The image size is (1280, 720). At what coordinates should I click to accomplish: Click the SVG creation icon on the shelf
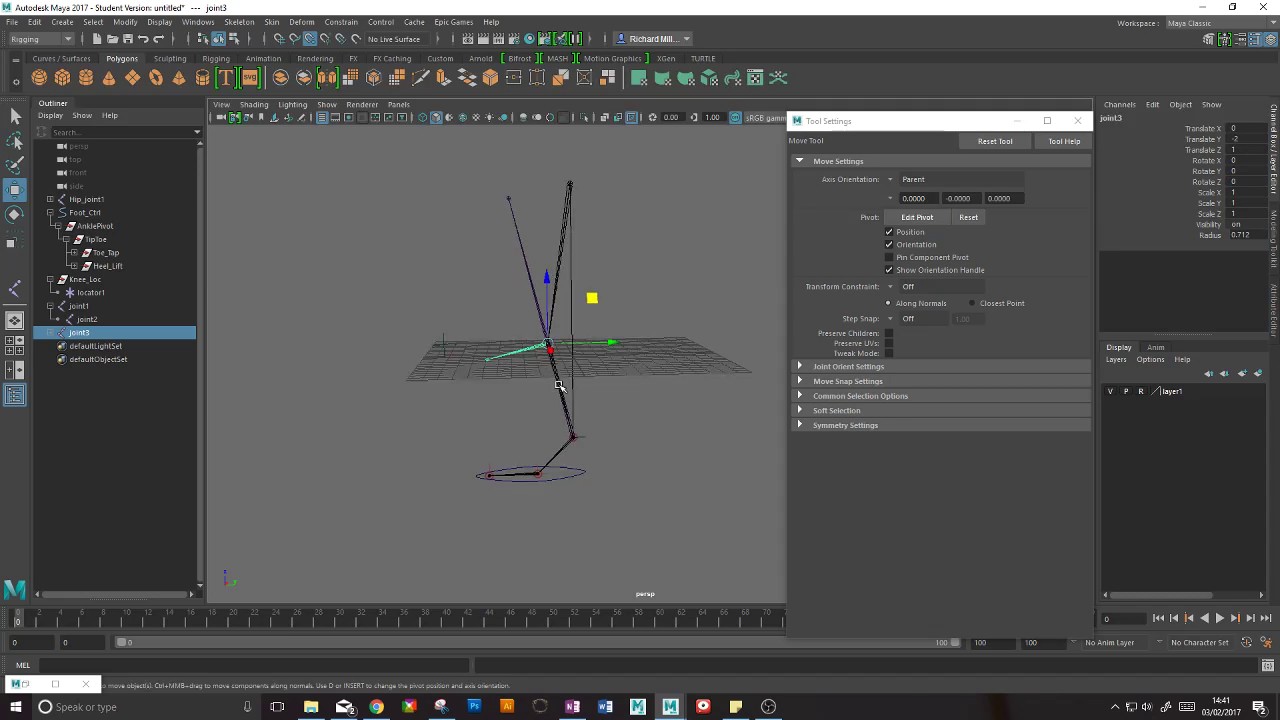point(250,78)
